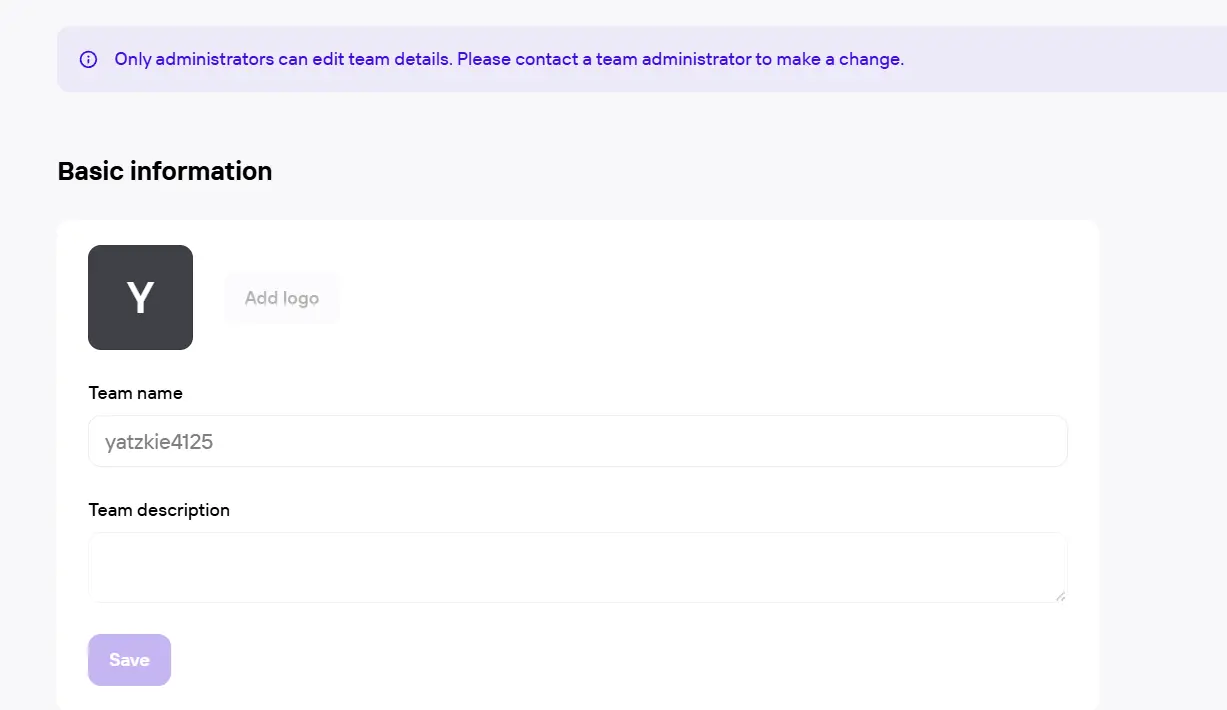Image resolution: width=1227 pixels, height=710 pixels.
Task: Focus the Team name input field
Action: click(x=578, y=441)
